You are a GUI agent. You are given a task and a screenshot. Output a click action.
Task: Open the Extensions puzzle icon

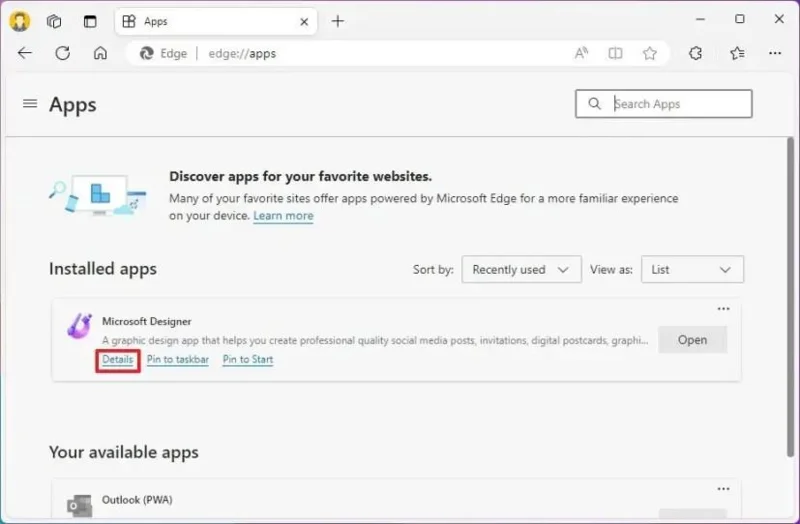[x=695, y=53]
